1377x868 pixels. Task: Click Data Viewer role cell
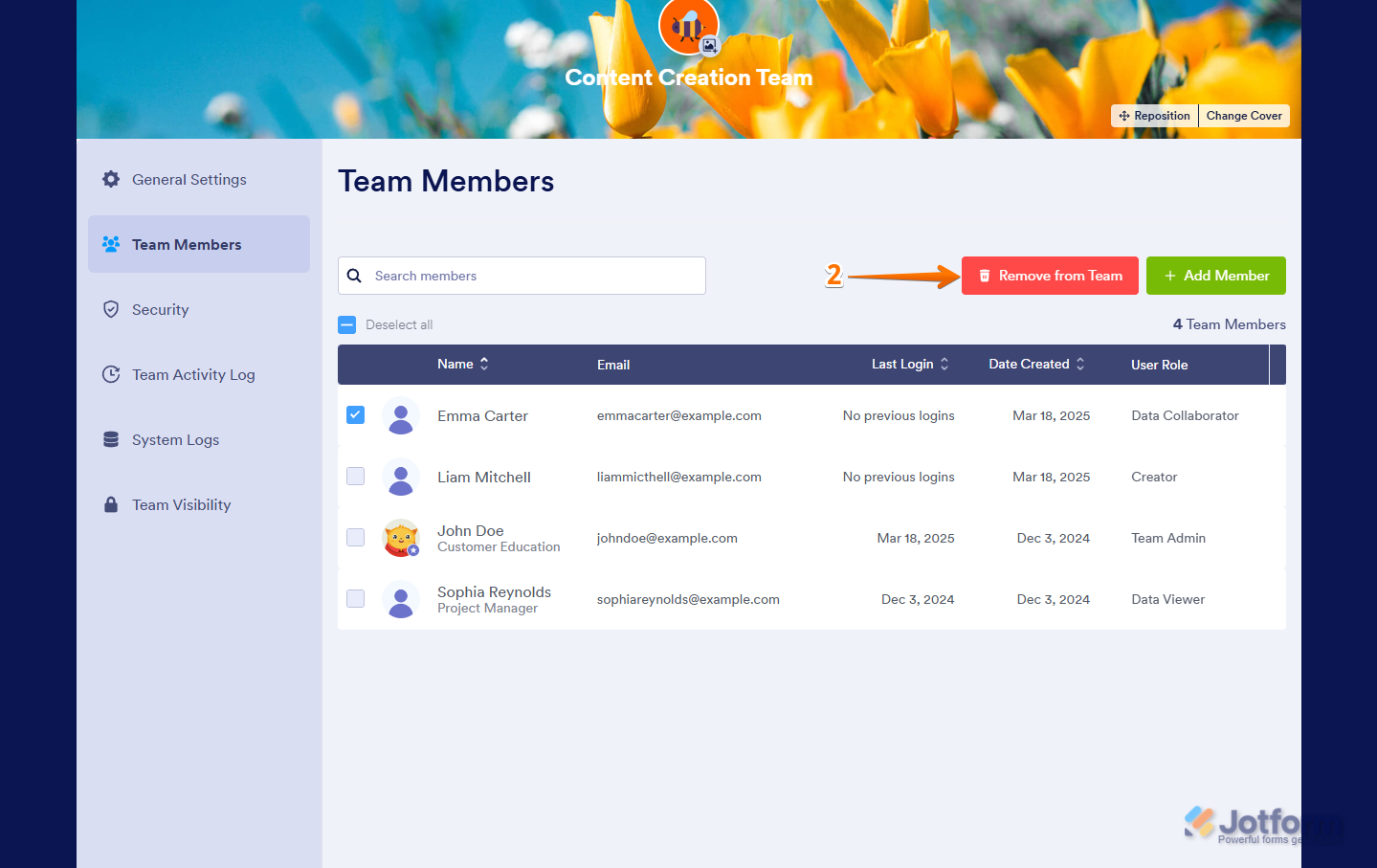click(x=1167, y=599)
